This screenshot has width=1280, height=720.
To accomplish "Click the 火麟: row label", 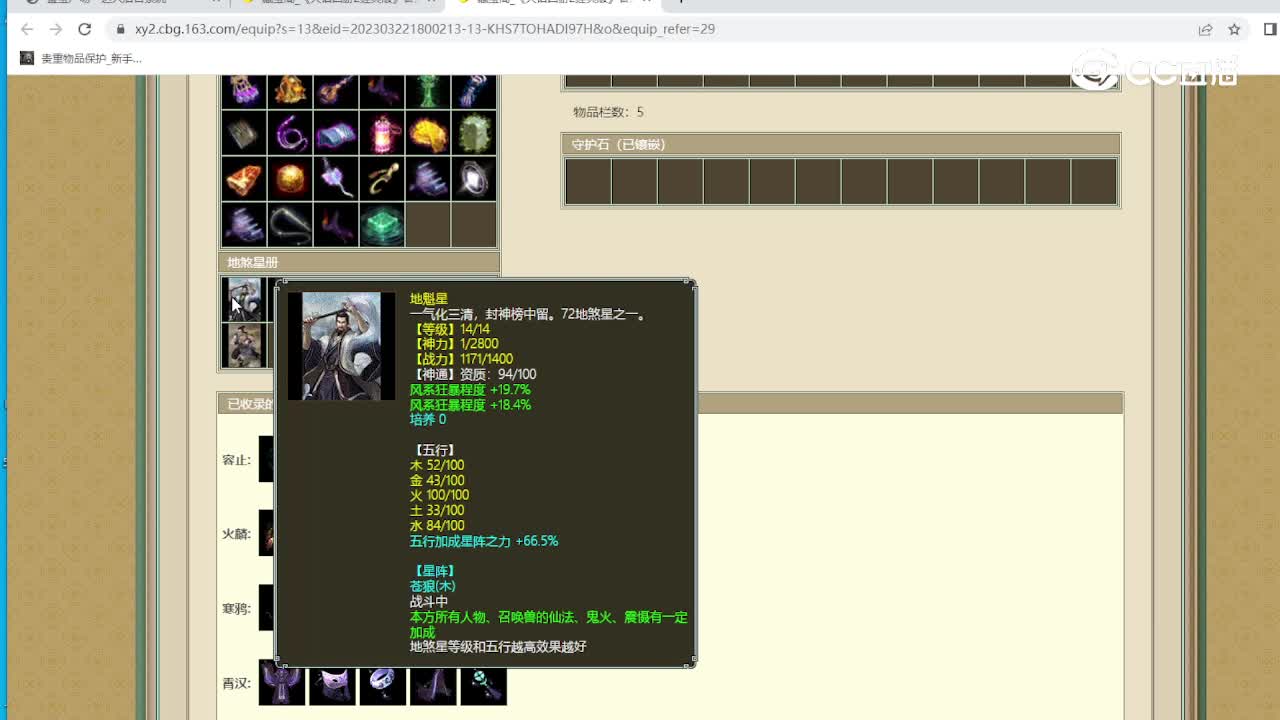I will click(236, 534).
